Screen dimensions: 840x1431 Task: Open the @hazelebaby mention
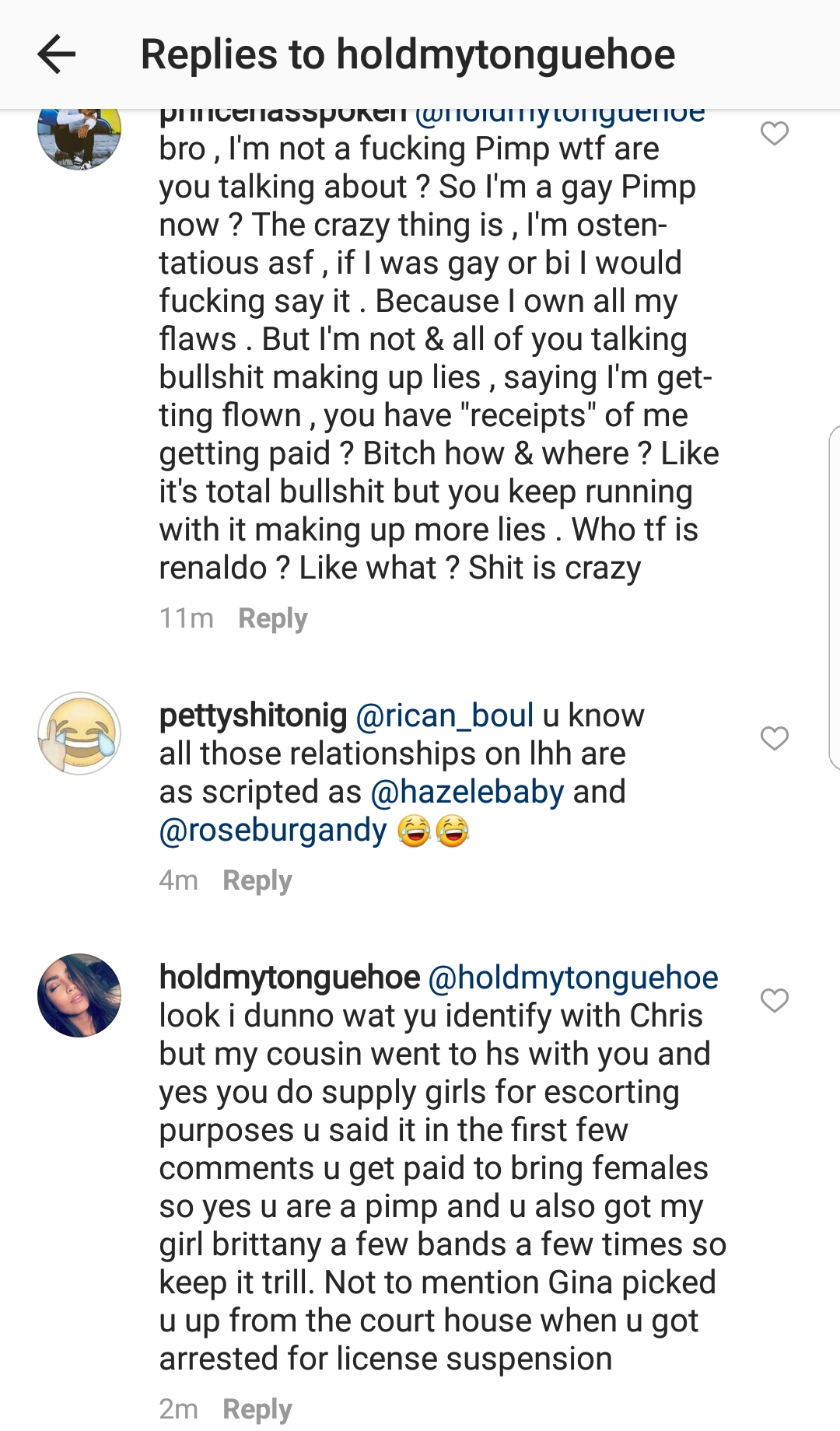[467, 792]
